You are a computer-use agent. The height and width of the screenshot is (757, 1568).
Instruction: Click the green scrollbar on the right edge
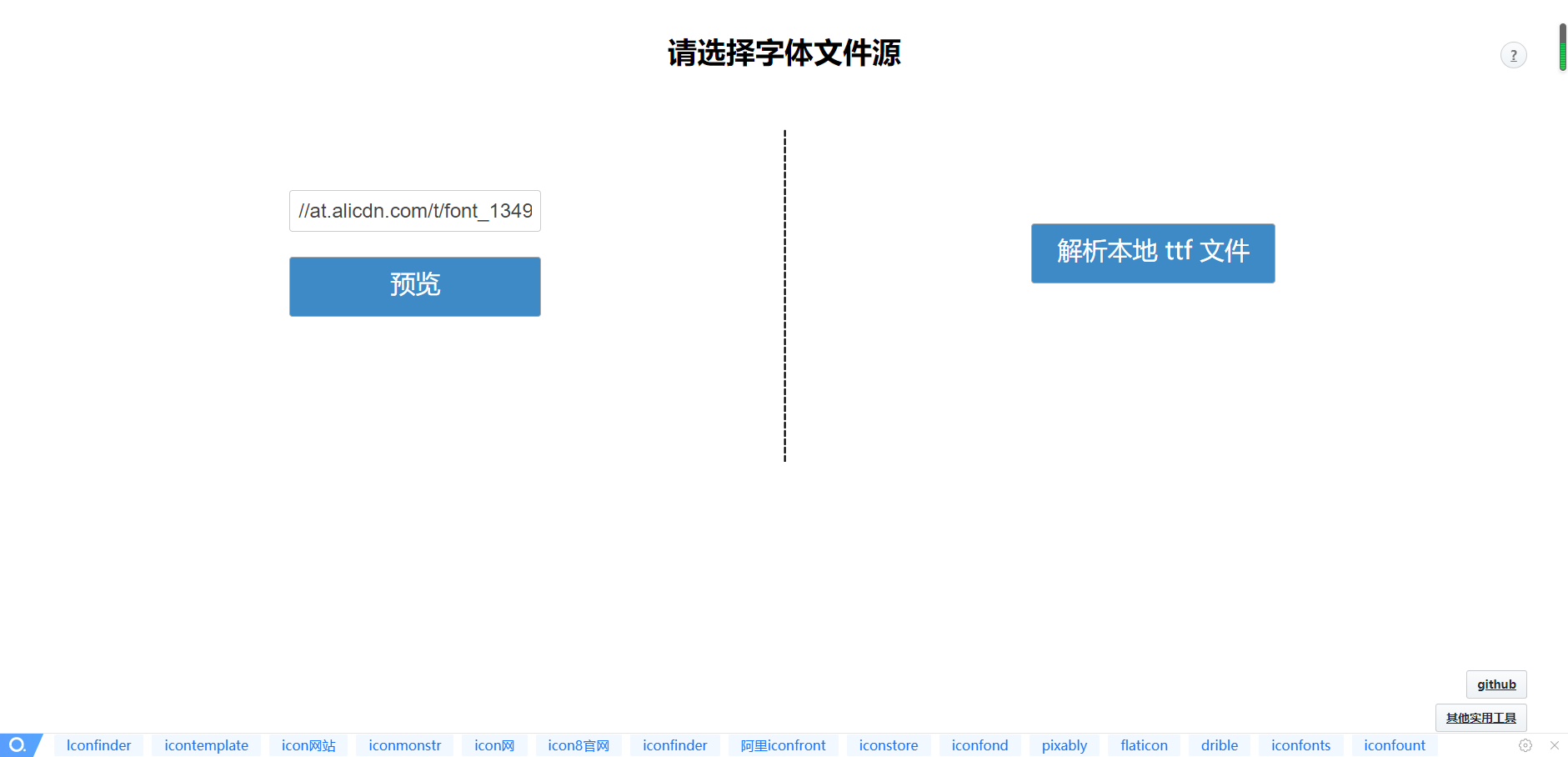coord(1560,46)
